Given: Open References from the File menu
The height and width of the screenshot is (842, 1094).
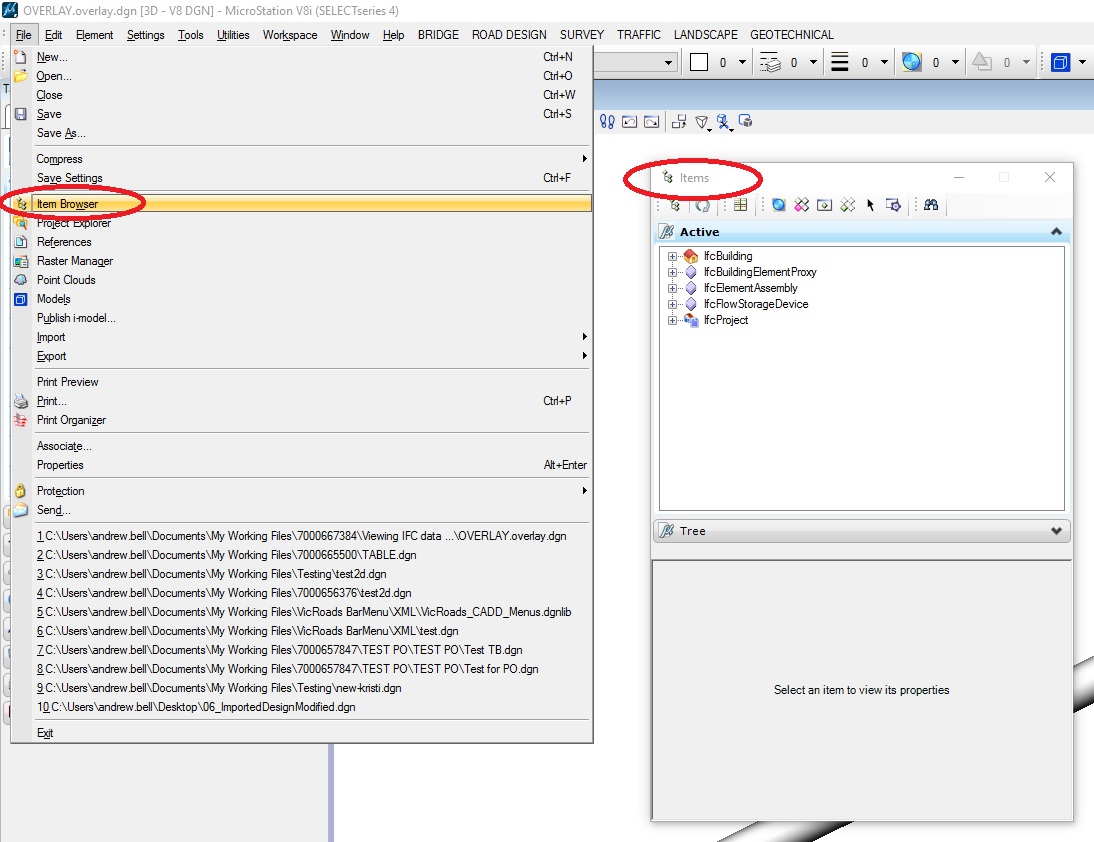Looking at the screenshot, I should (x=301, y=242).
